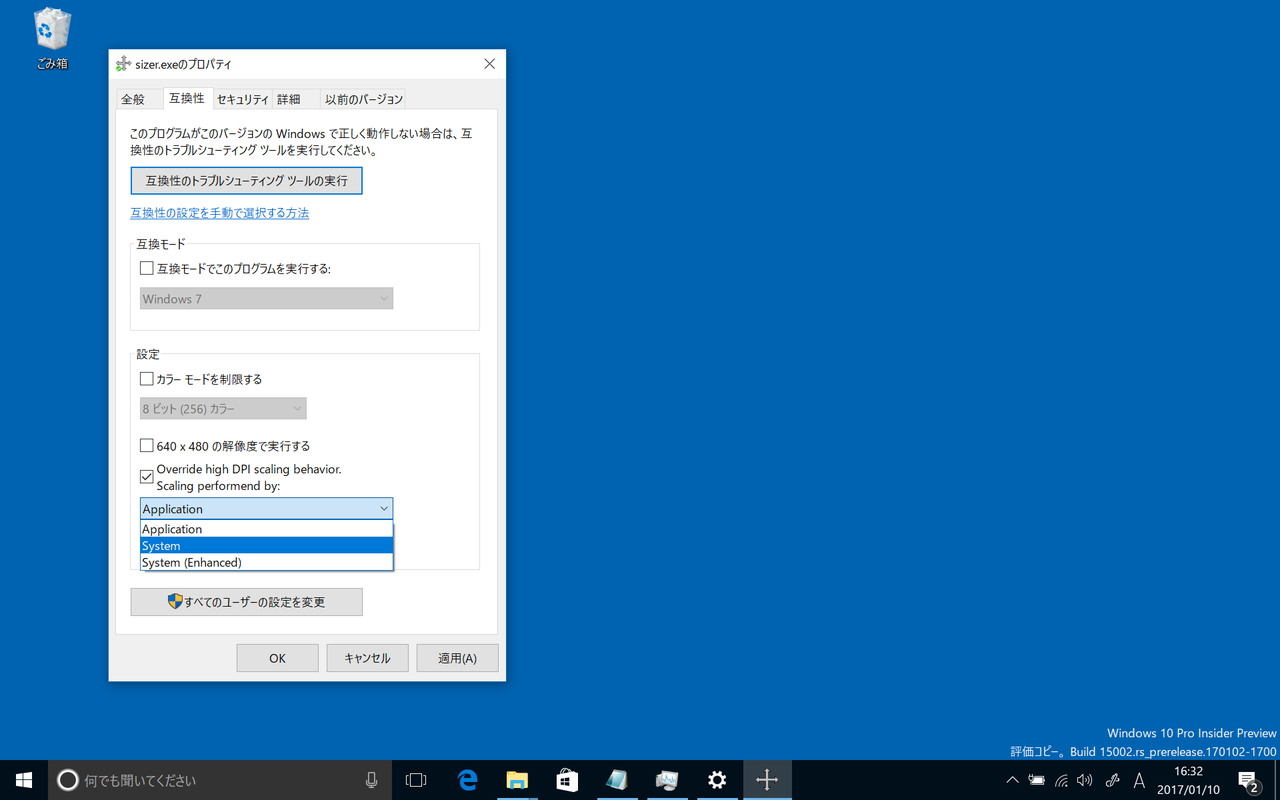Open Task View from the taskbar

416,779
